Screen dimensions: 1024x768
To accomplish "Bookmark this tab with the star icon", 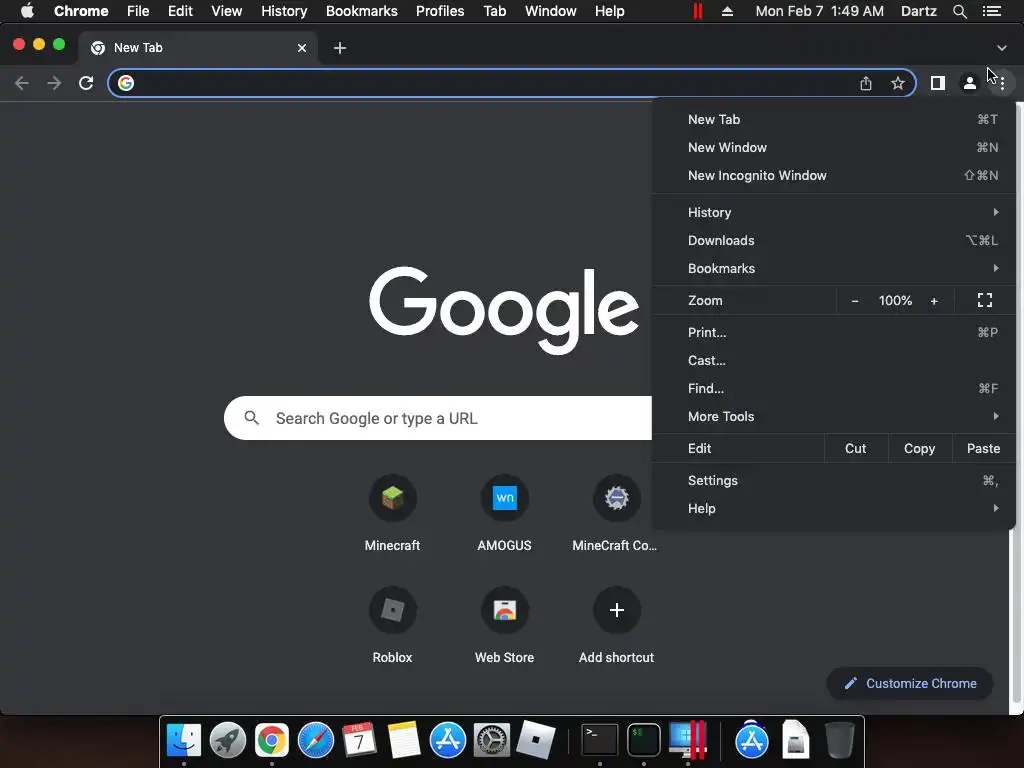I will click(x=898, y=83).
